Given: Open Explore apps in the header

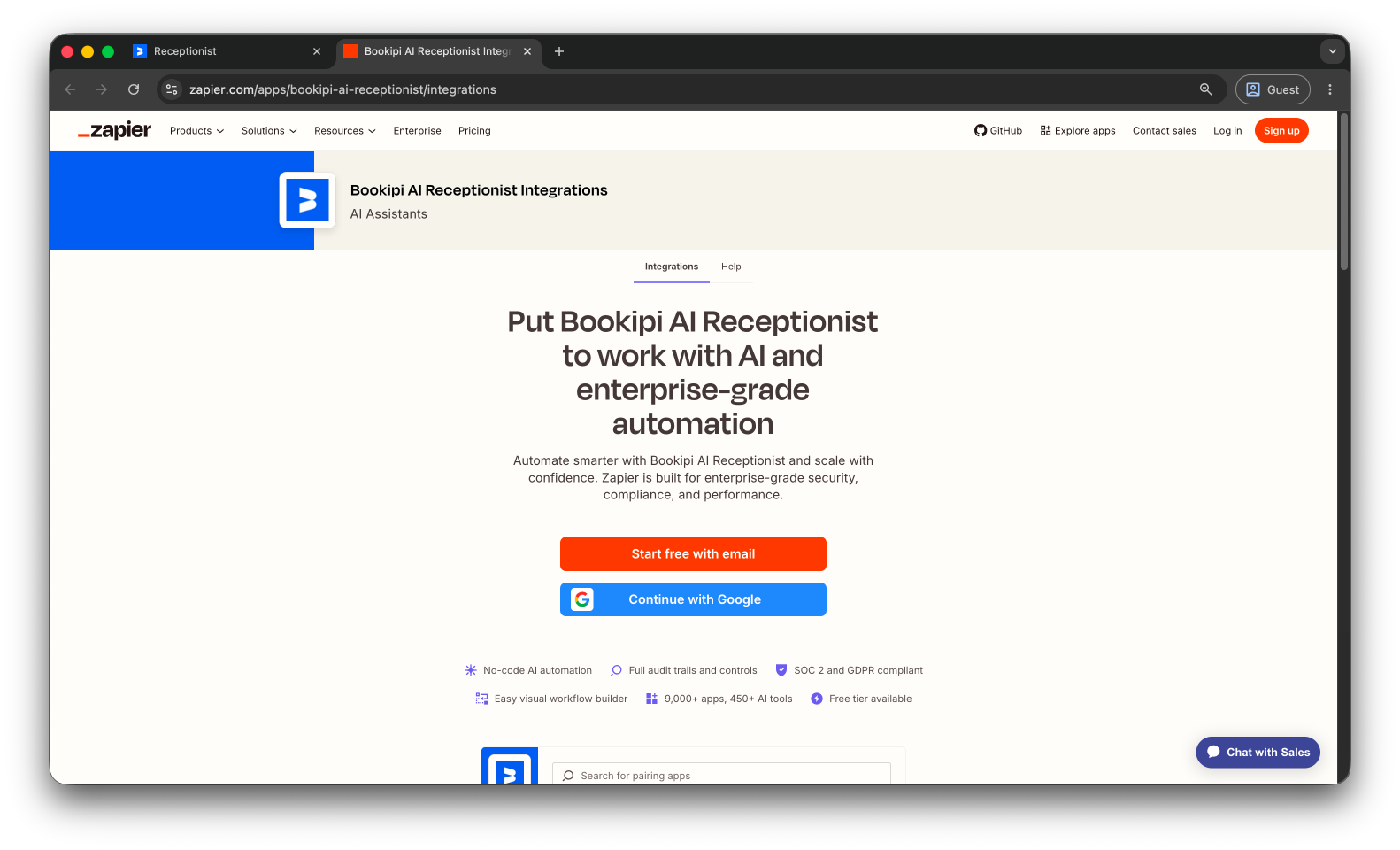Looking at the screenshot, I should (1078, 130).
